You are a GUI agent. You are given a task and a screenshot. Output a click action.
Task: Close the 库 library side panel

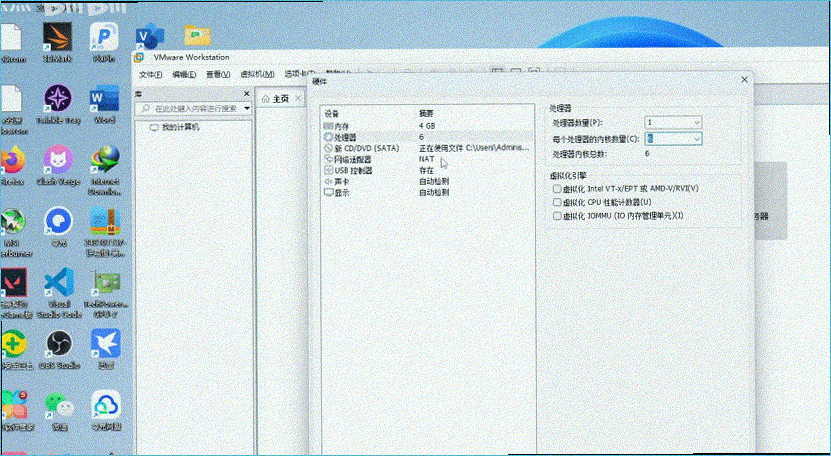[246, 94]
